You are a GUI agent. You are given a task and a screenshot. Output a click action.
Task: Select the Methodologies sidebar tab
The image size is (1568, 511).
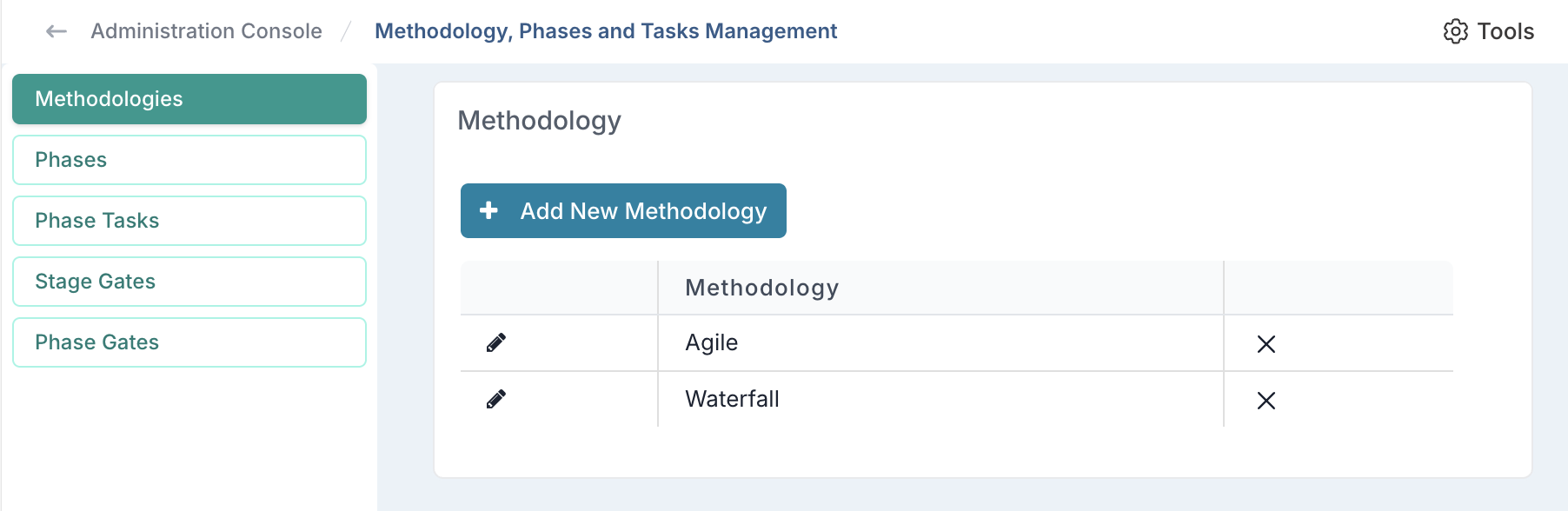(x=189, y=99)
